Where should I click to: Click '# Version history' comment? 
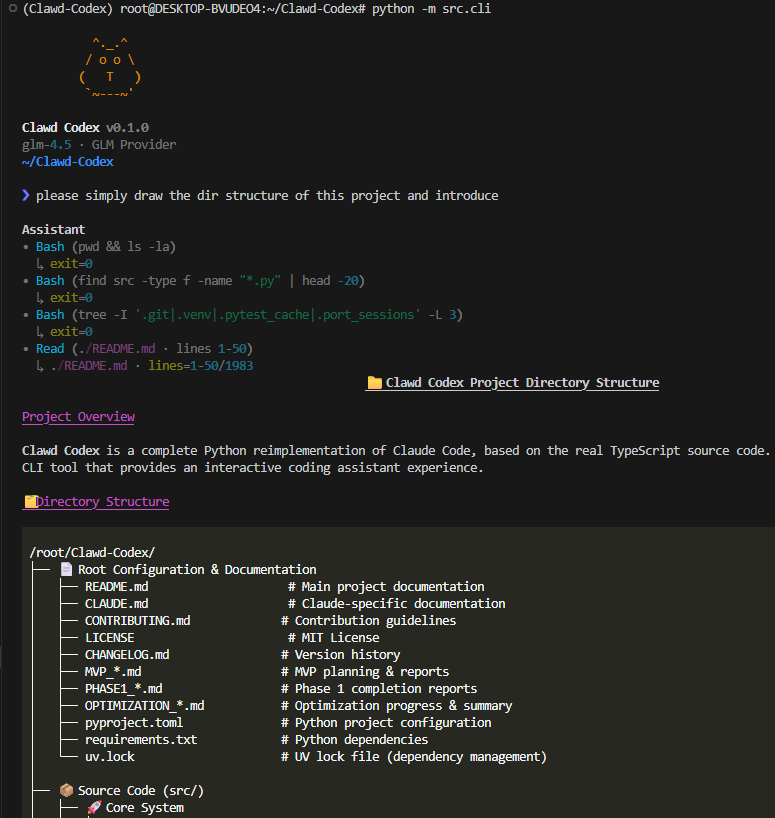pyautogui.click(x=341, y=654)
